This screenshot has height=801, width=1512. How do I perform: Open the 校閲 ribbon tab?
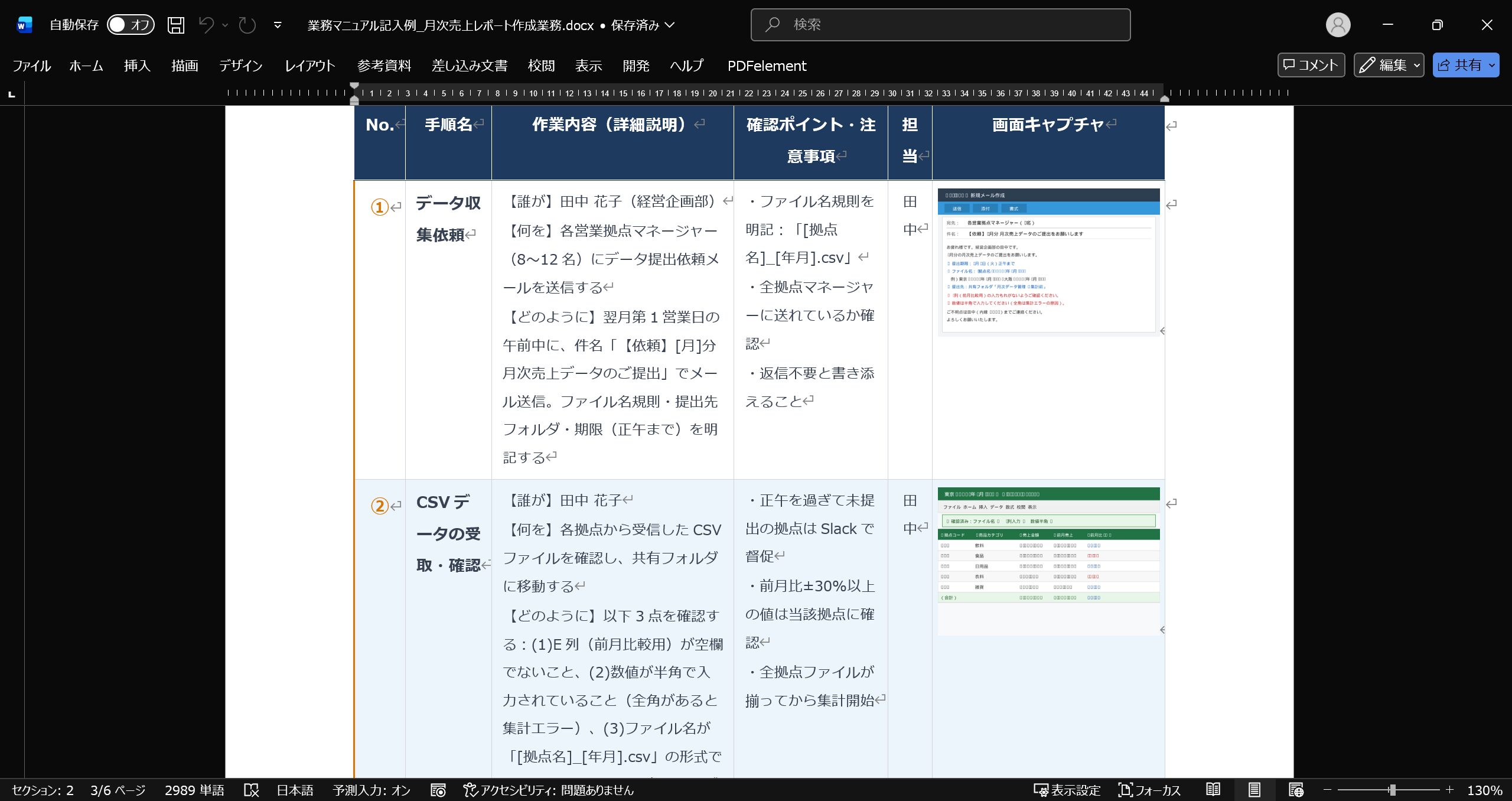point(541,66)
